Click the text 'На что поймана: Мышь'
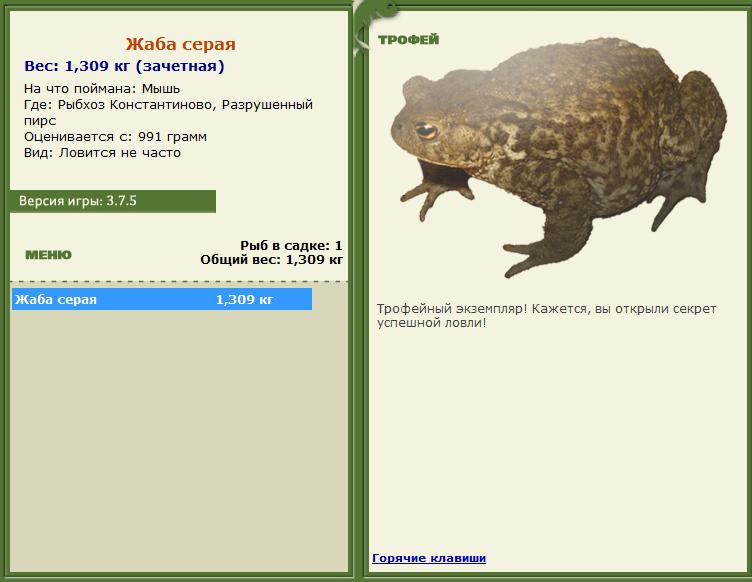The height and width of the screenshot is (582, 752). [102, 89]
